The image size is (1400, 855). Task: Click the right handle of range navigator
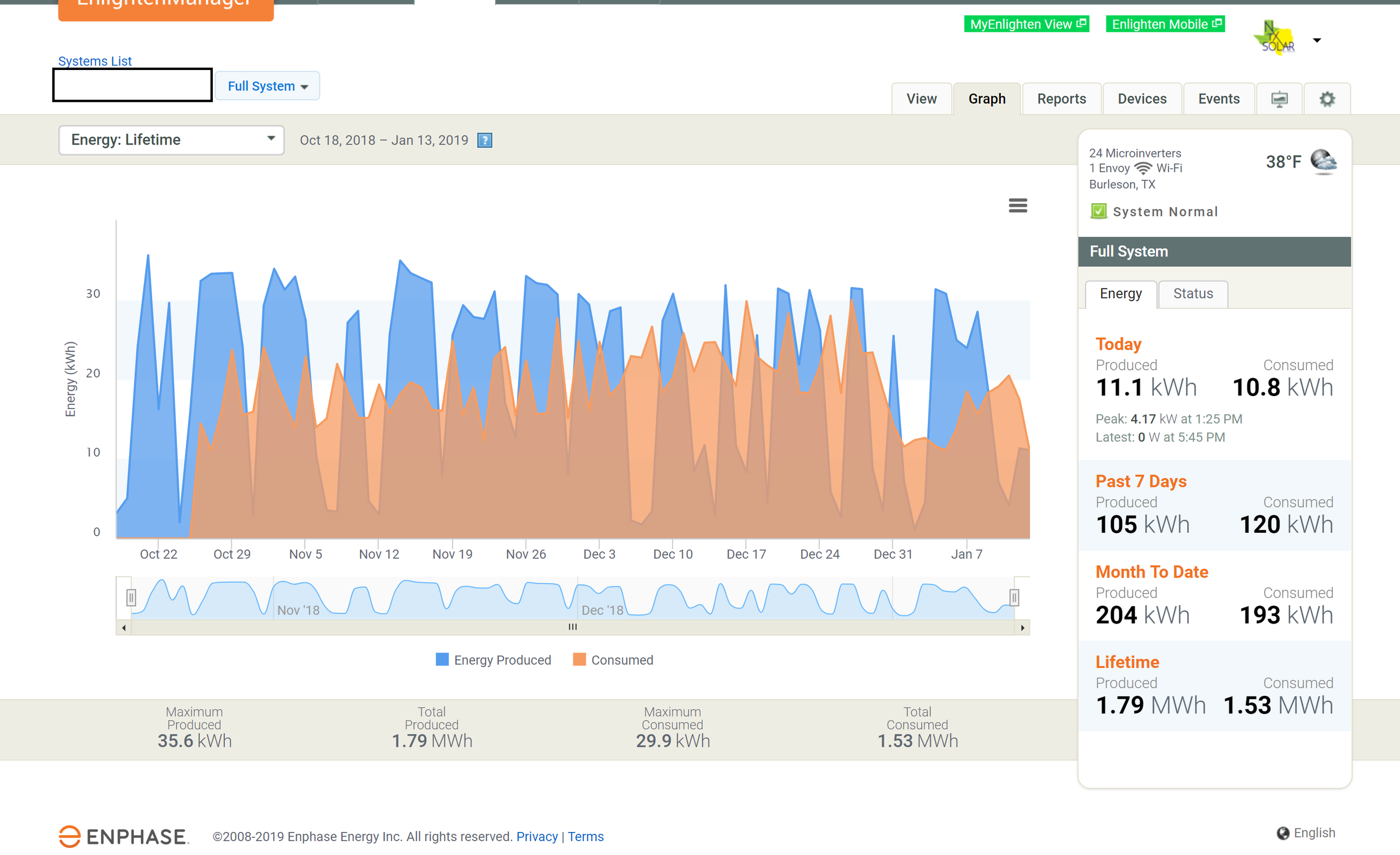[1014, 597]
